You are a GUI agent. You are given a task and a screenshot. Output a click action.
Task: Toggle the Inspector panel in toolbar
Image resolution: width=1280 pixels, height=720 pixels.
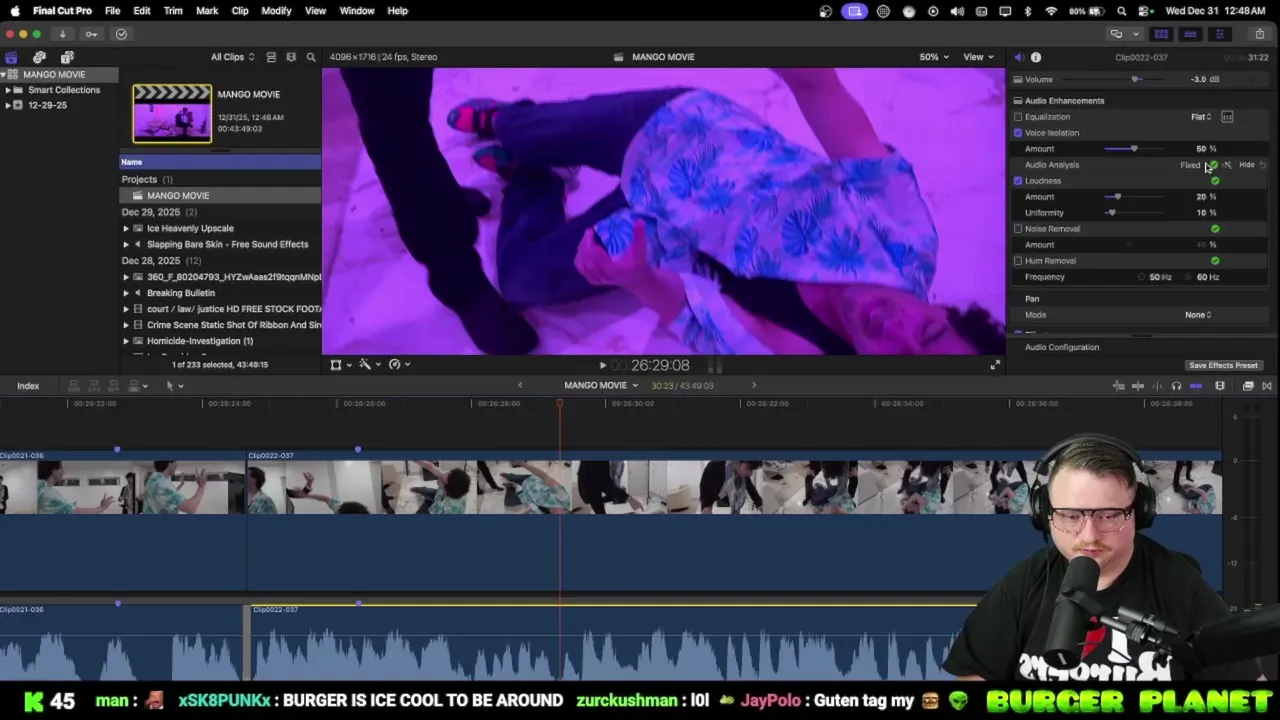point(1219,34)
